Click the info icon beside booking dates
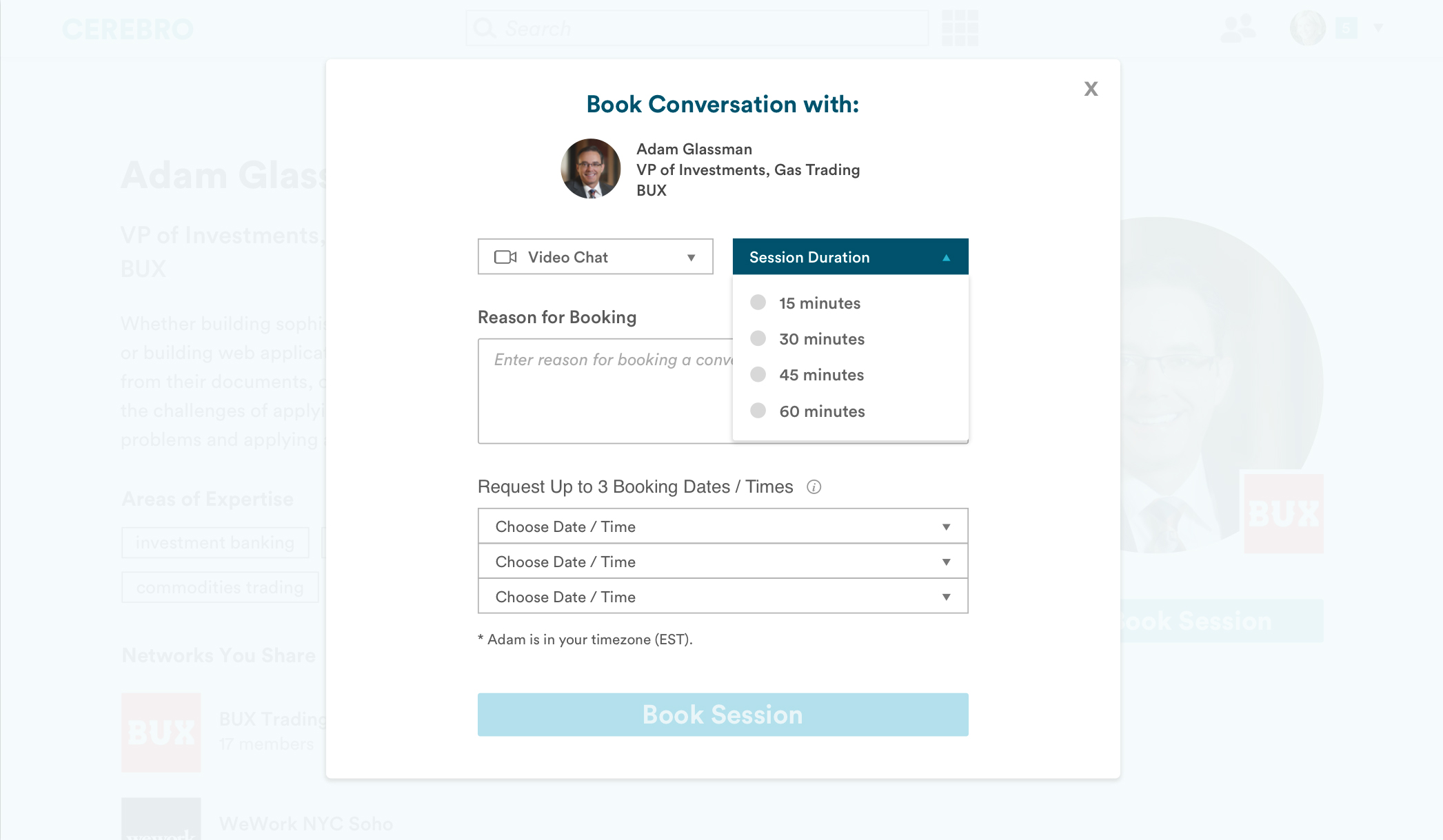Image resolution: width=1443 pixels, height=840 pixels. 814,487
